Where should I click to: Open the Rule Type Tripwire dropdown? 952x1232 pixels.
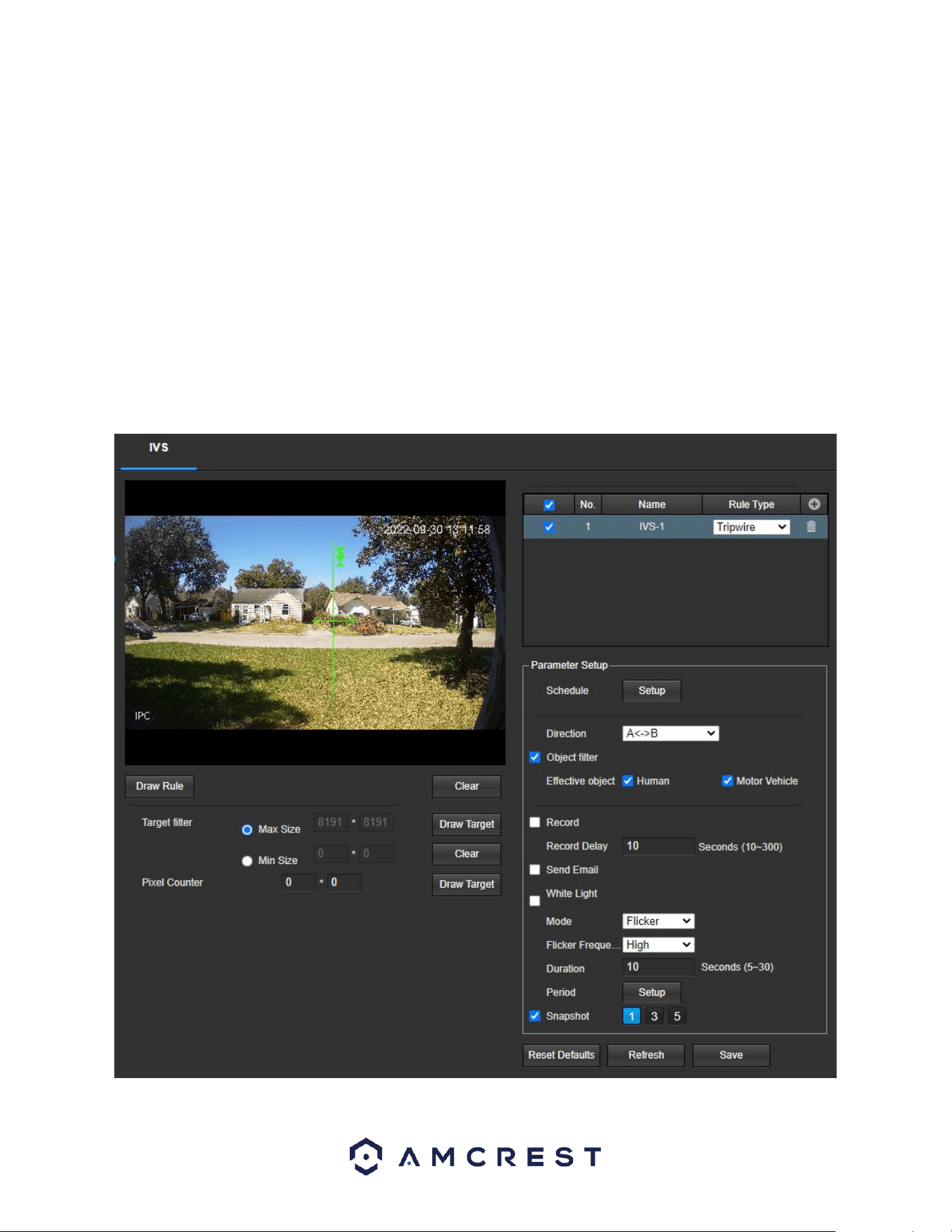point(751,527)
